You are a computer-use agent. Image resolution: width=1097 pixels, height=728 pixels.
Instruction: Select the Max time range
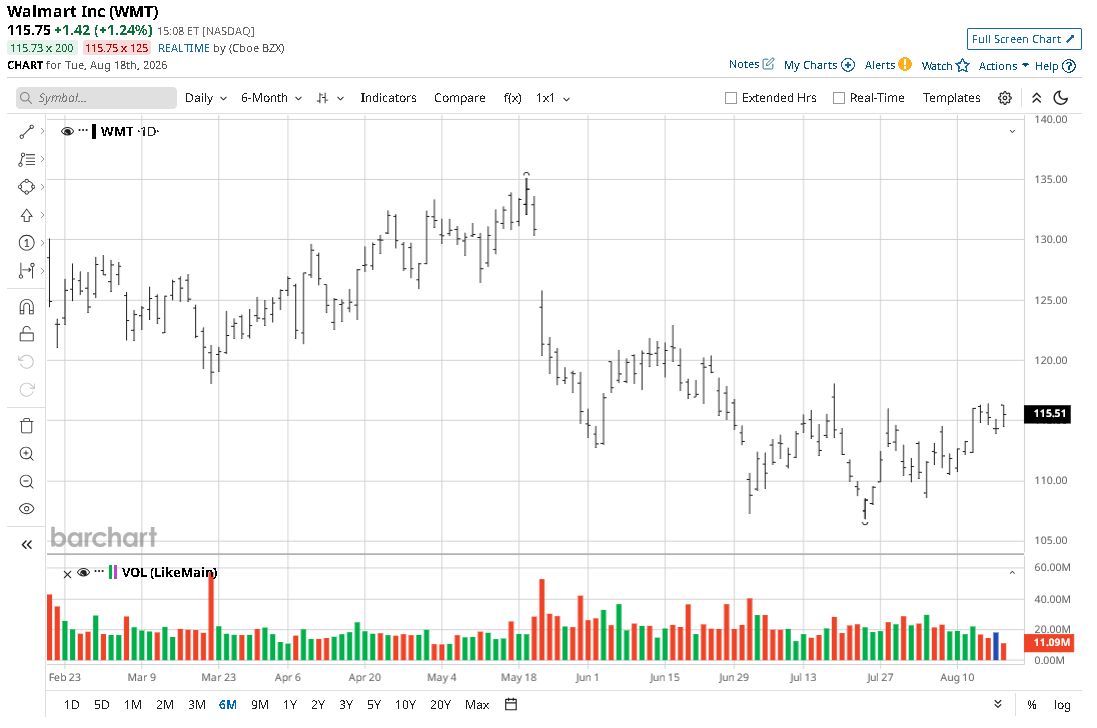pos(477,704)
